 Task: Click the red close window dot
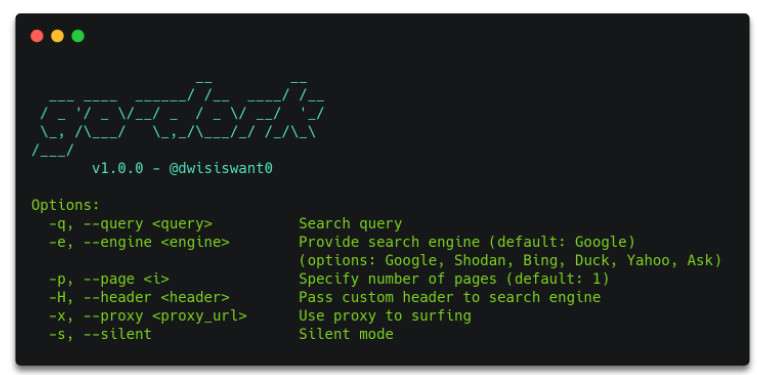pos(37,36)
